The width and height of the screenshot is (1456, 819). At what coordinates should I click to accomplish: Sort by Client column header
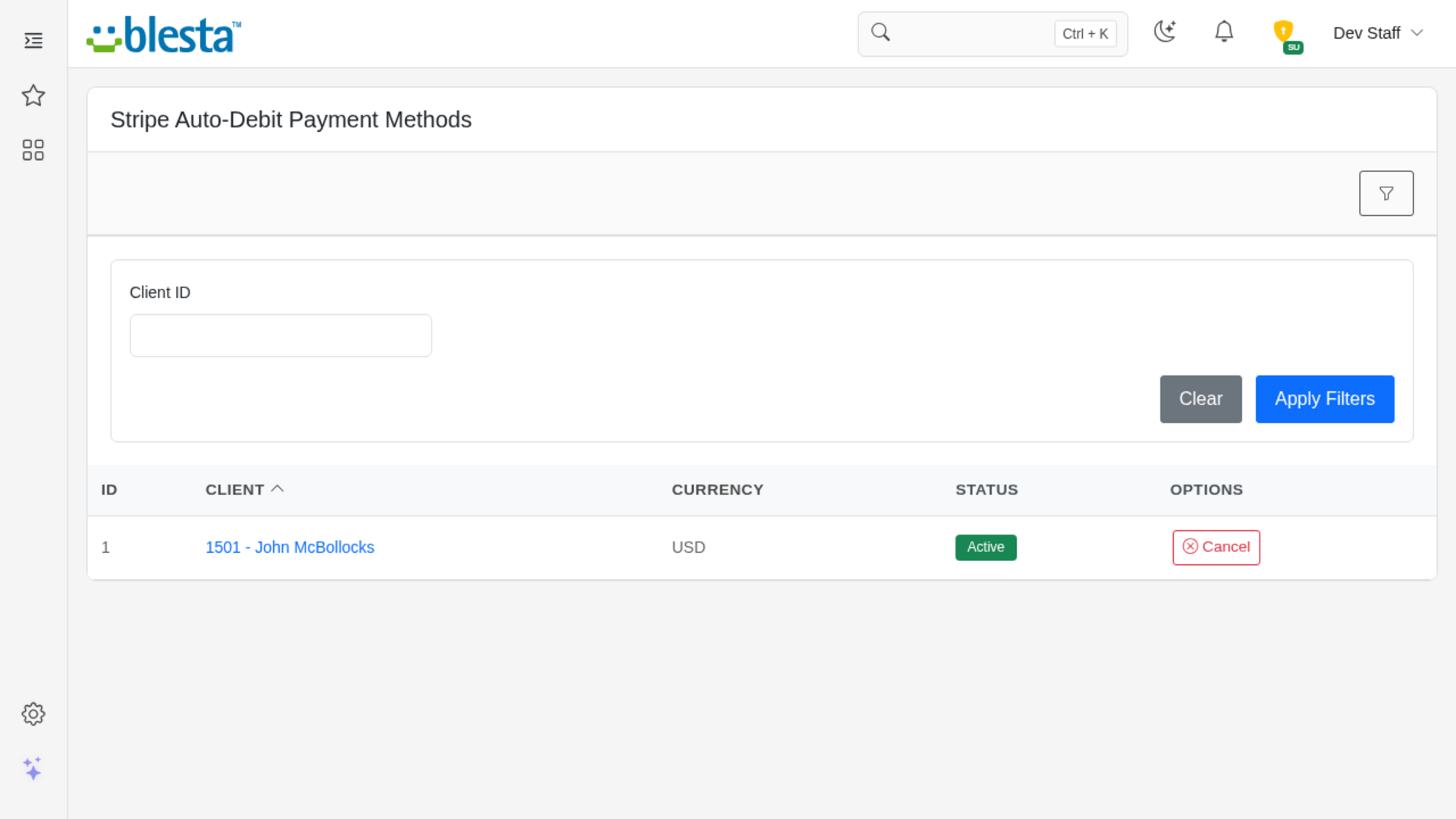tap(244, 490)
